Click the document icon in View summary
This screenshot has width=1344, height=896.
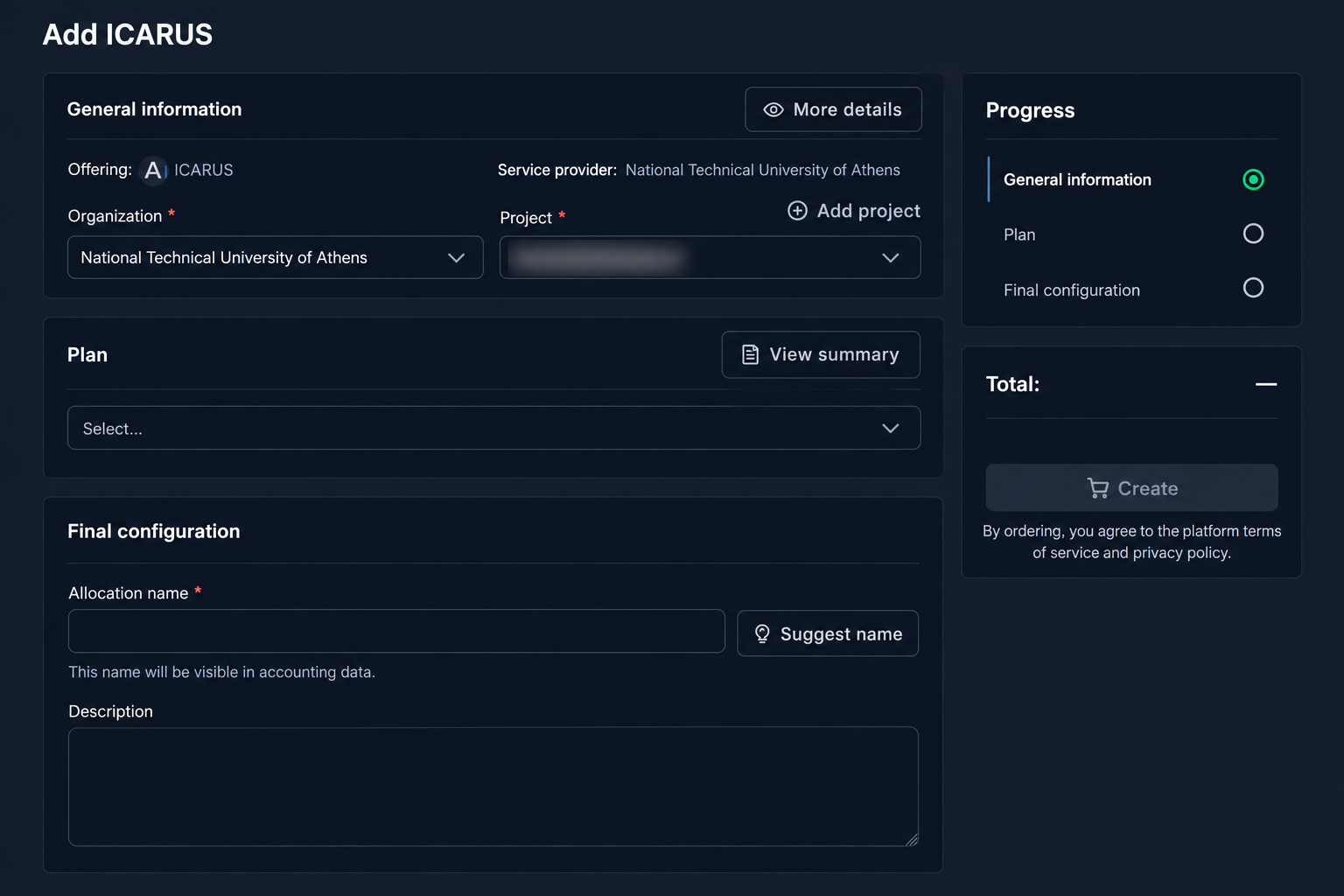click(750, 354)
